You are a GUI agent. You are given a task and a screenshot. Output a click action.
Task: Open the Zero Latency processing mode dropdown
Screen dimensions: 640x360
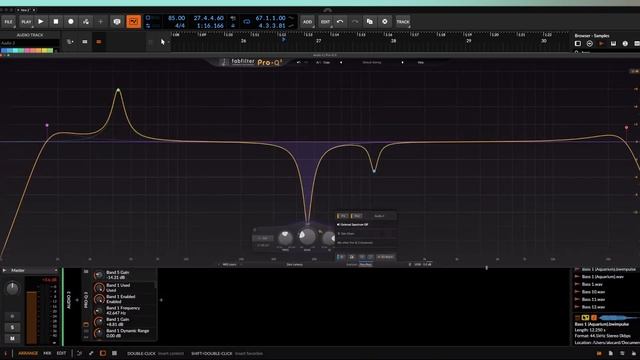tap(295, 264)
